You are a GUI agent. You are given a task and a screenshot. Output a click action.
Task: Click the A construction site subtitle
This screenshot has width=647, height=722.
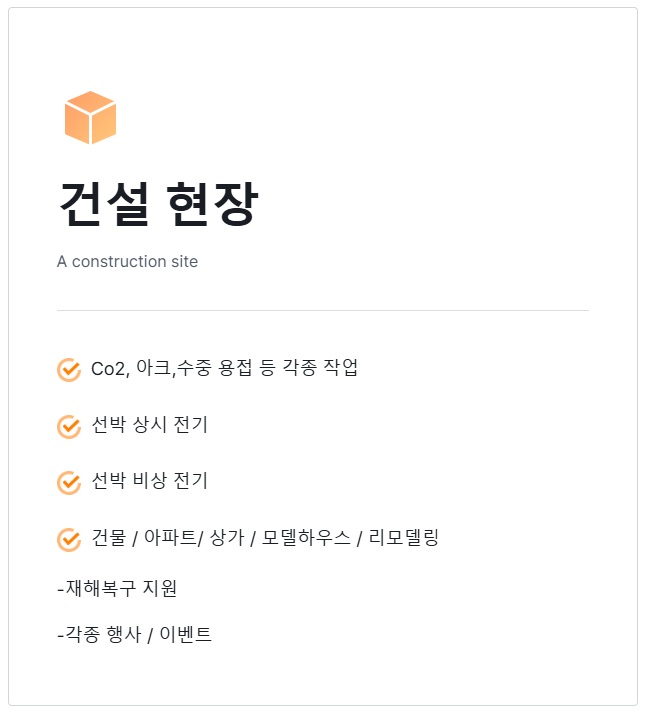[x=127, y=262]
